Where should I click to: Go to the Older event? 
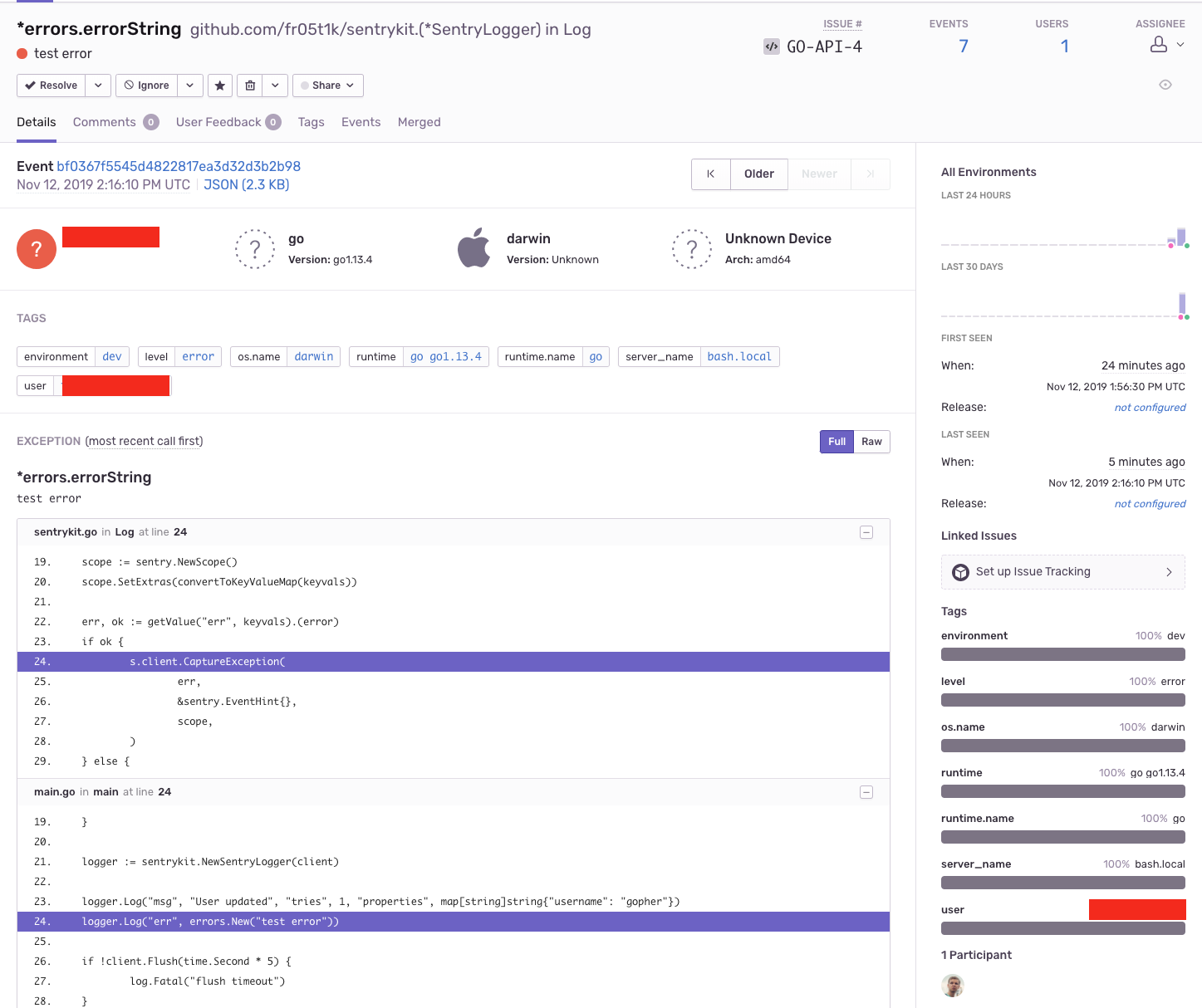tap(759, 174)
